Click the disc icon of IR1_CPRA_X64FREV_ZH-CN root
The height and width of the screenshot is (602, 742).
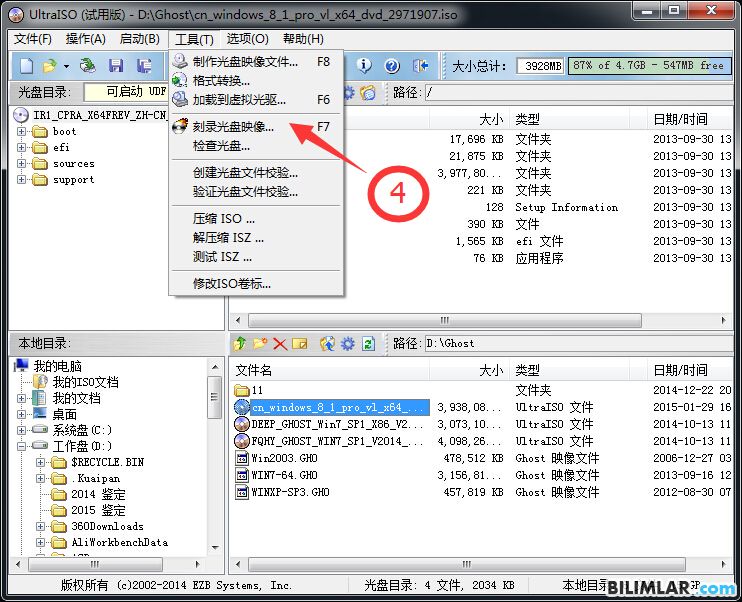coord(21,115)
